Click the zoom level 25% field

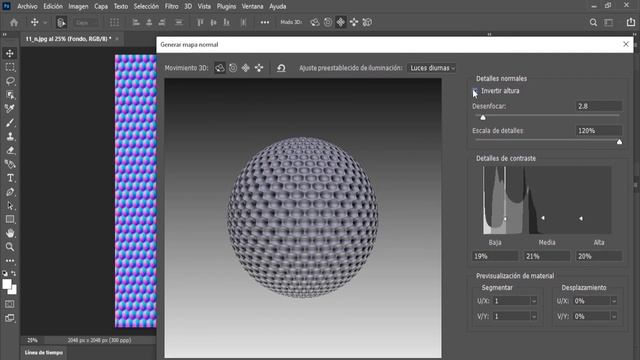[x=32, y=340]
